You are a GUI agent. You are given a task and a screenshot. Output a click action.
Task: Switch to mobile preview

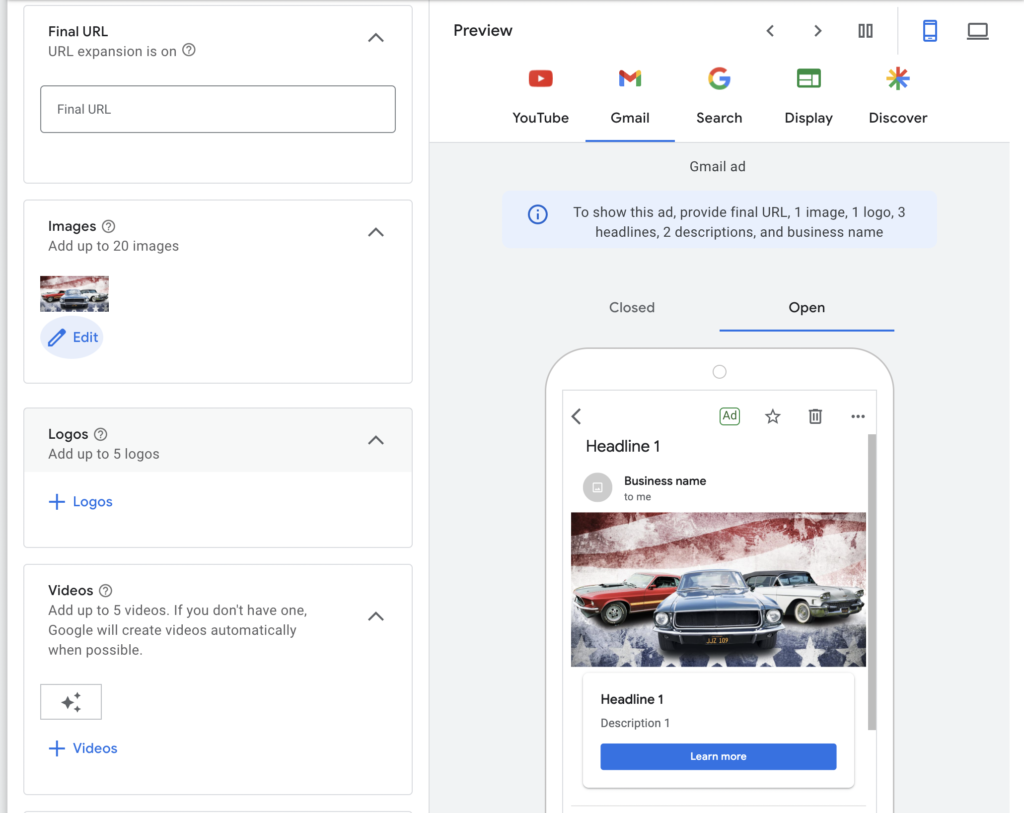pyautogui.click(x=930, y=31)
